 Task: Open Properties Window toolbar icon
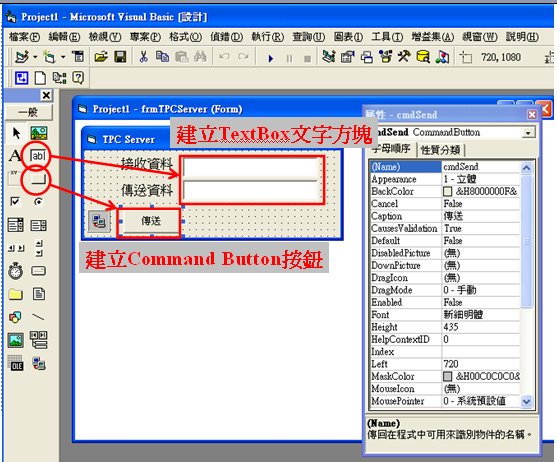(347, 57)
